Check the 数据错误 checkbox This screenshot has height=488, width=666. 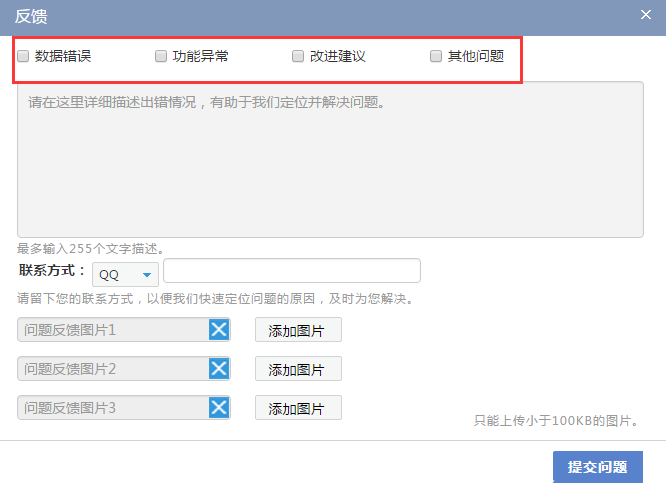pyautogui.click(x=23, y=57)
